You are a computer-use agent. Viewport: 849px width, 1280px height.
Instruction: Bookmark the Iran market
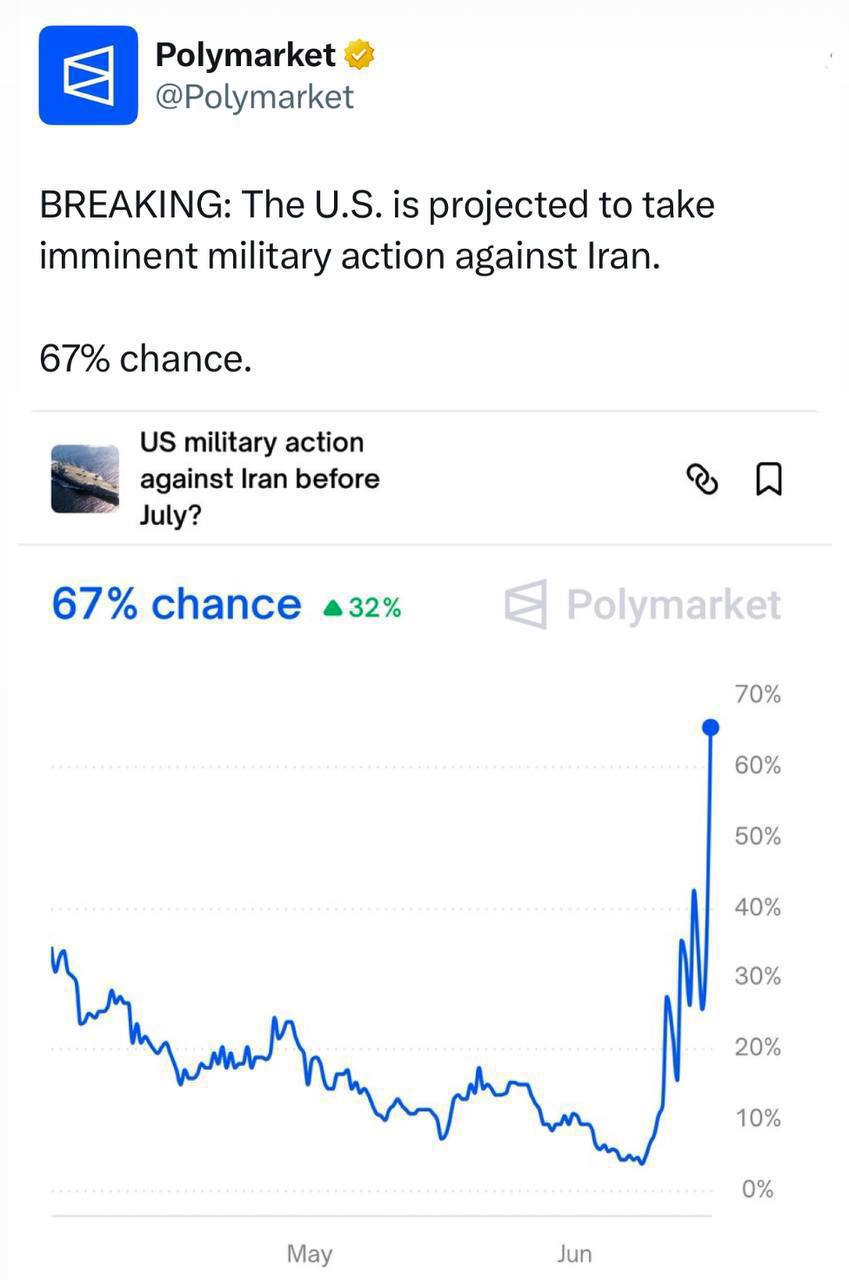767,480
